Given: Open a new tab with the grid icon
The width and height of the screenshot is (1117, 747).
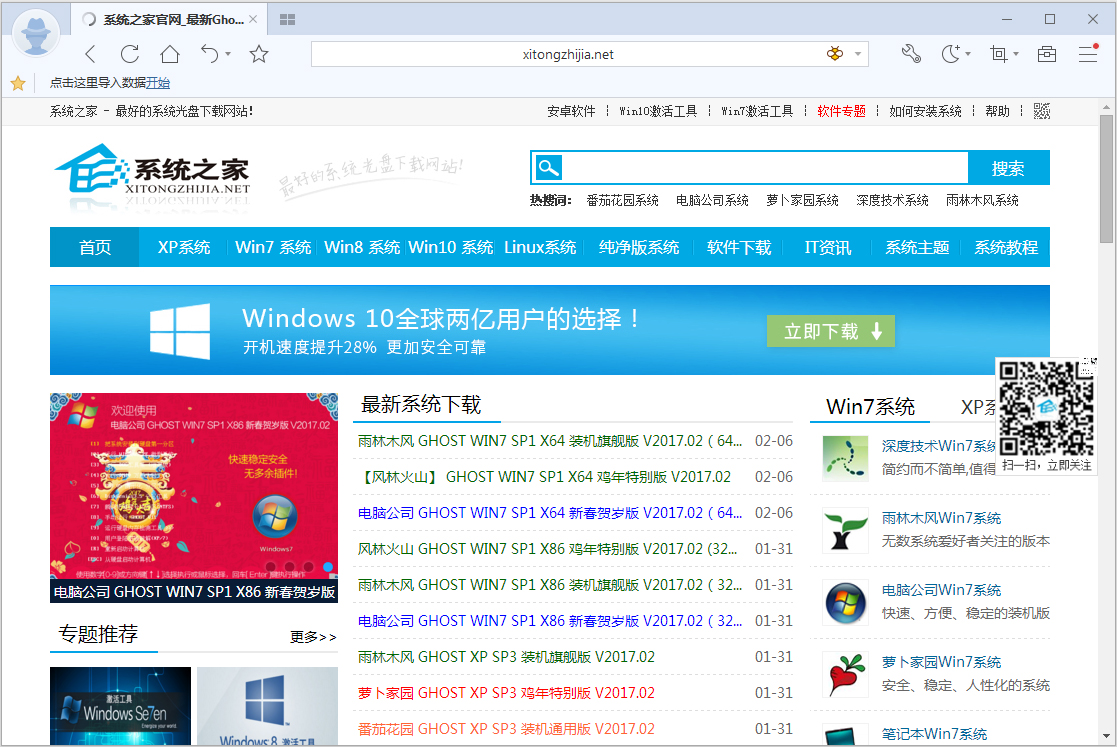Looking at the screenshot, I should pyautogui.click(x=288, y=19).
